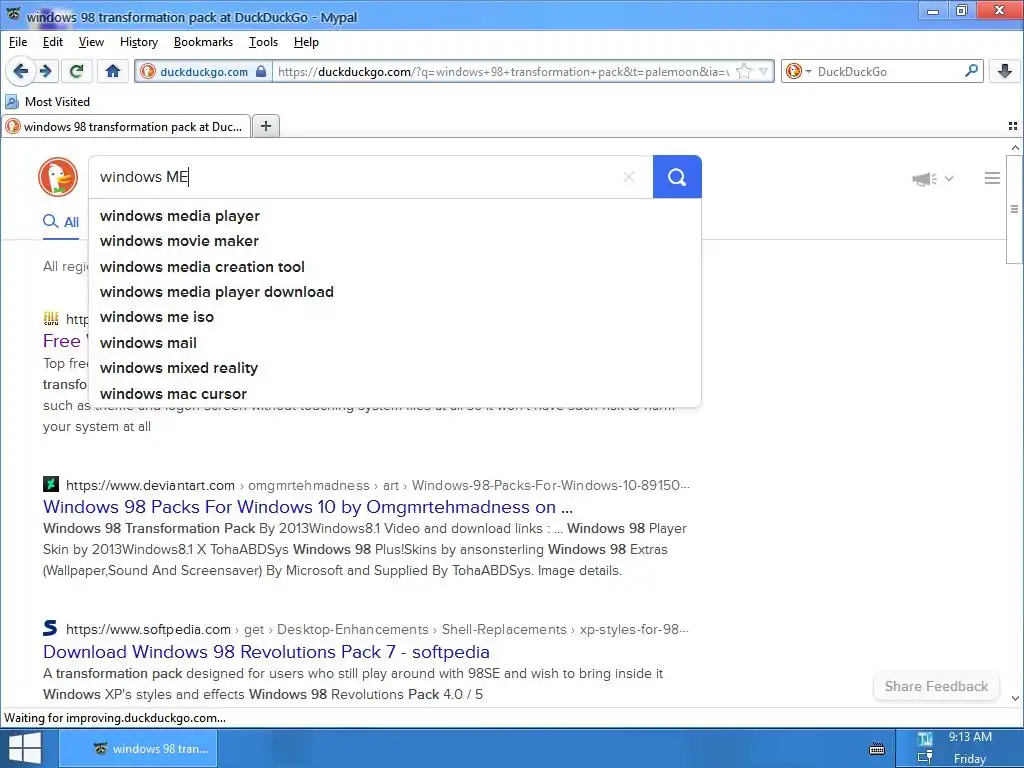Select the windows 98 transformation pack tab
This screenshot has height=768, width=1024.
pyautogui.click(x=126, y=126)
